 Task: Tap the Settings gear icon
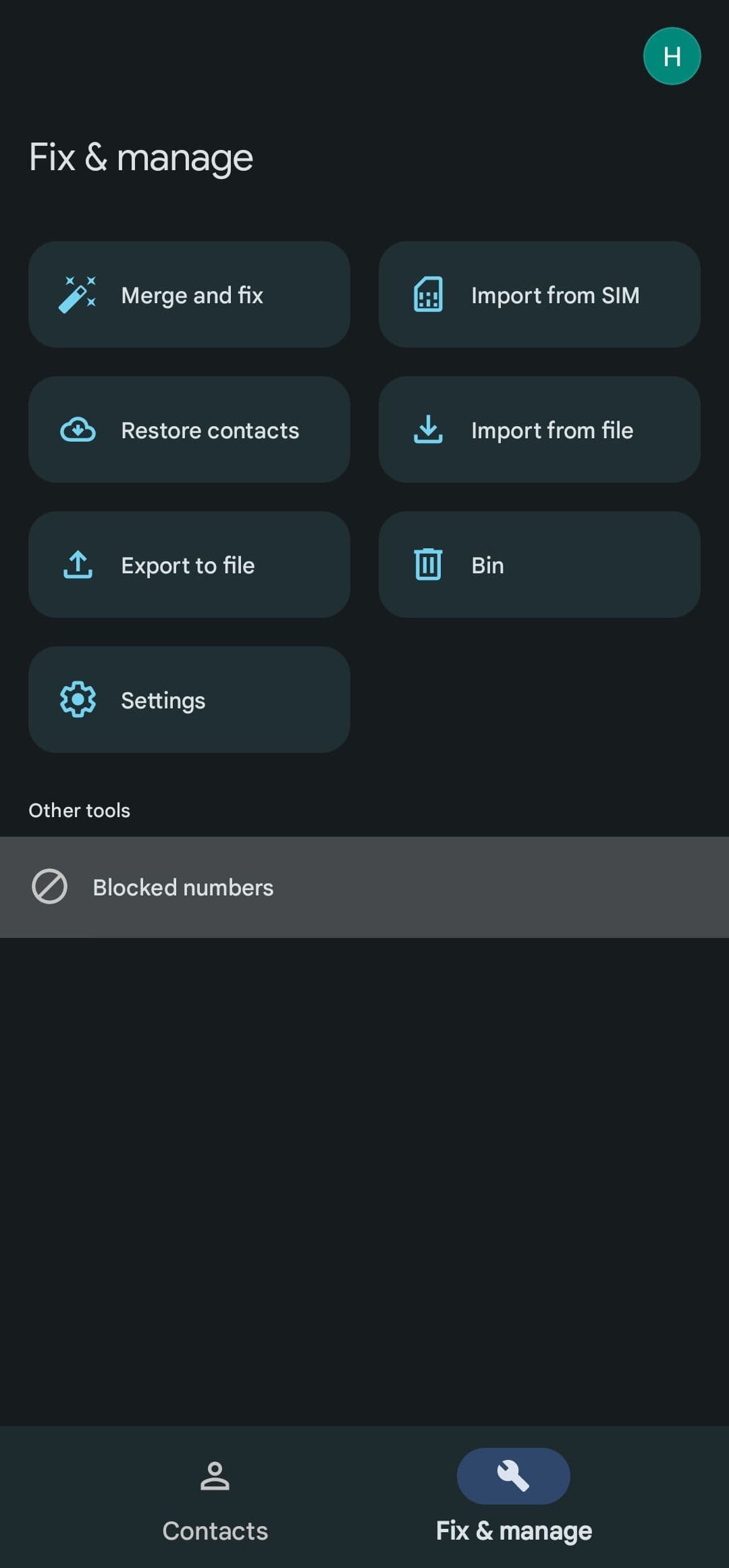pos(78,700)
